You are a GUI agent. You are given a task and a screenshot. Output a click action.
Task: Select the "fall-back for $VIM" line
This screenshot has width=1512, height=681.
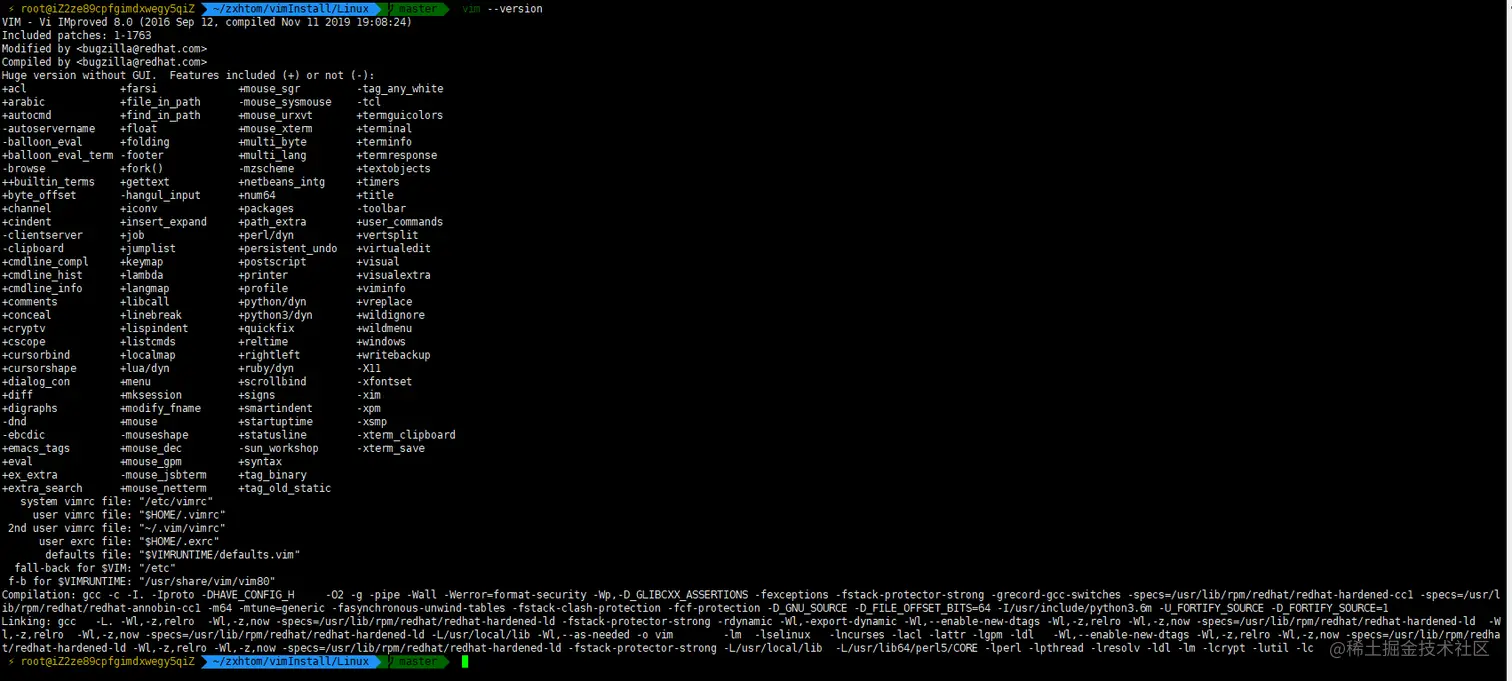click(95, 568)
